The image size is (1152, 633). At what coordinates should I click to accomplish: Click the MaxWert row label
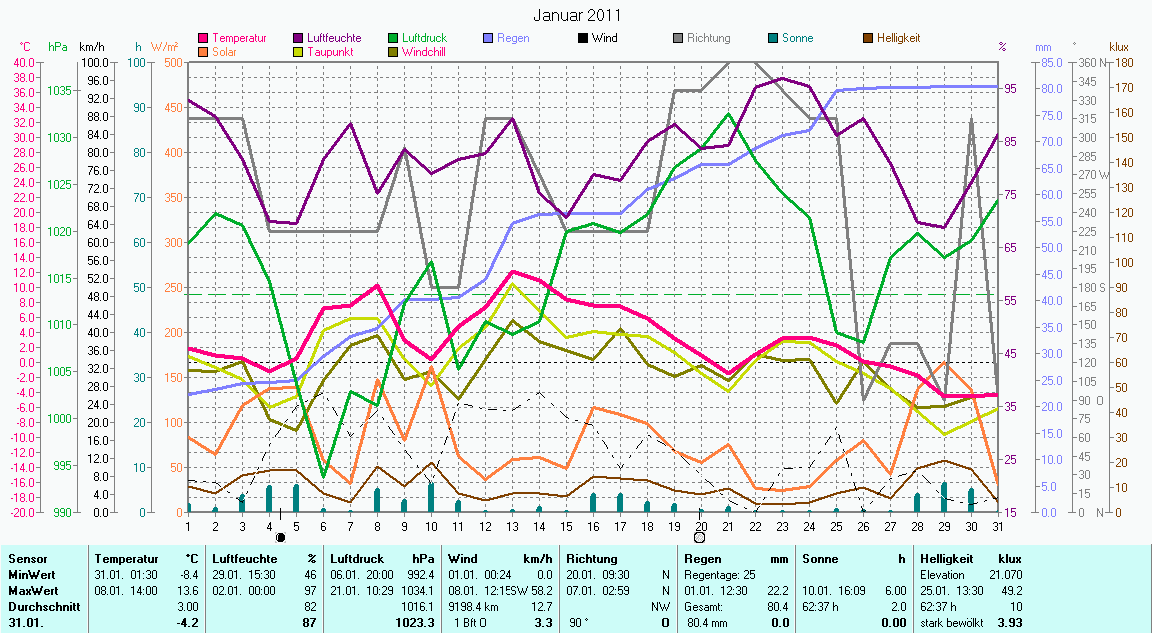[32, 591]
